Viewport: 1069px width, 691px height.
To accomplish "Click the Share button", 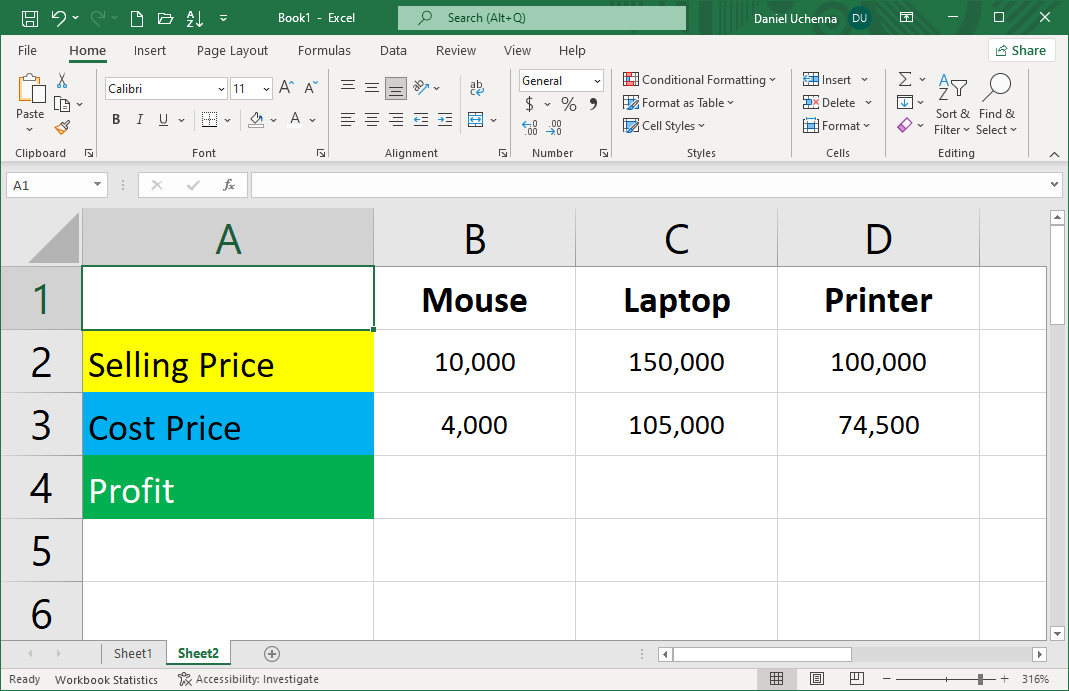I will pyautogui.click(x=1021, y=50).
